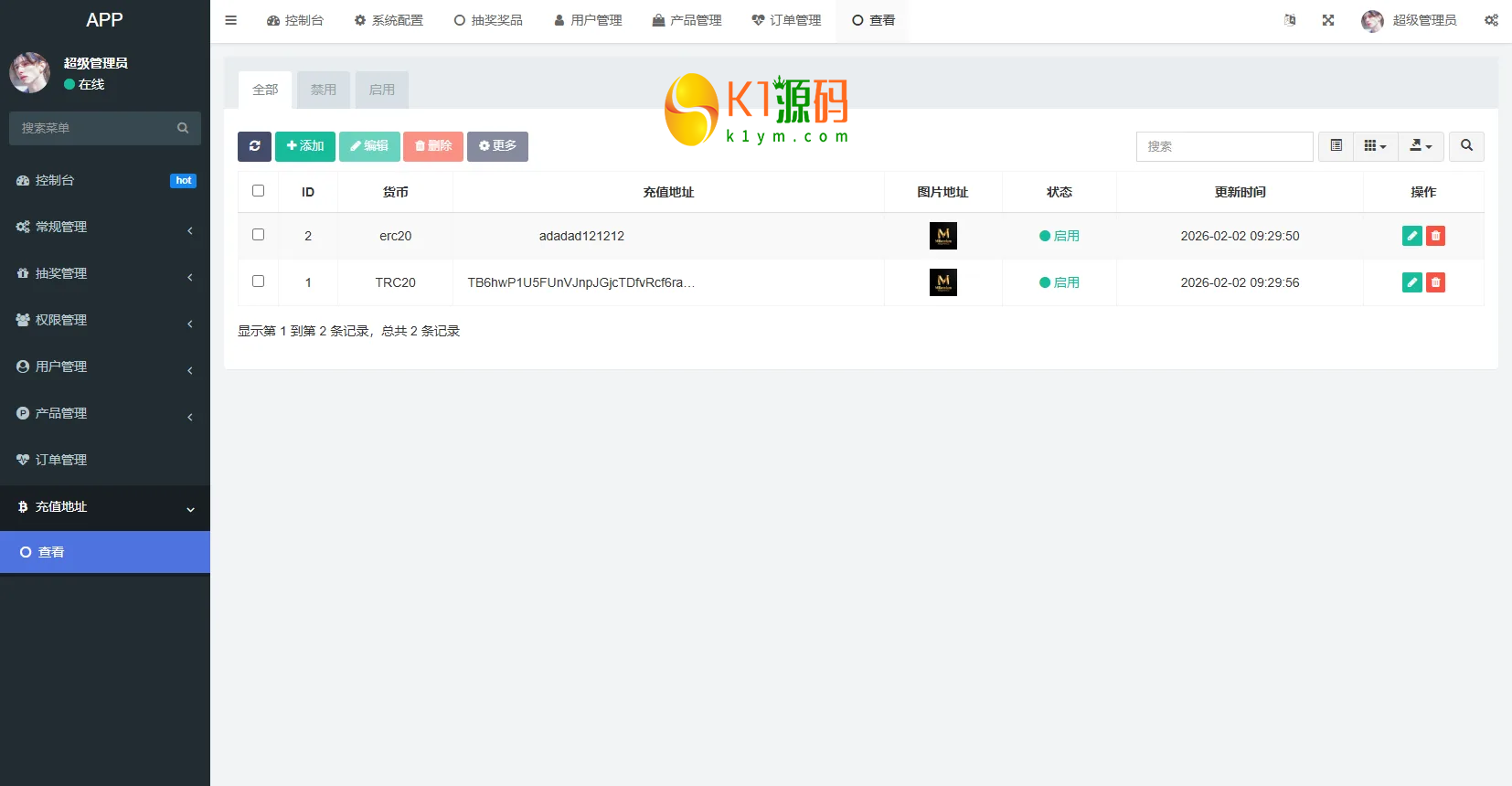Select the 查看 top navigation tab
Screen dimensions: 1512x786
[x=873, y=20]
